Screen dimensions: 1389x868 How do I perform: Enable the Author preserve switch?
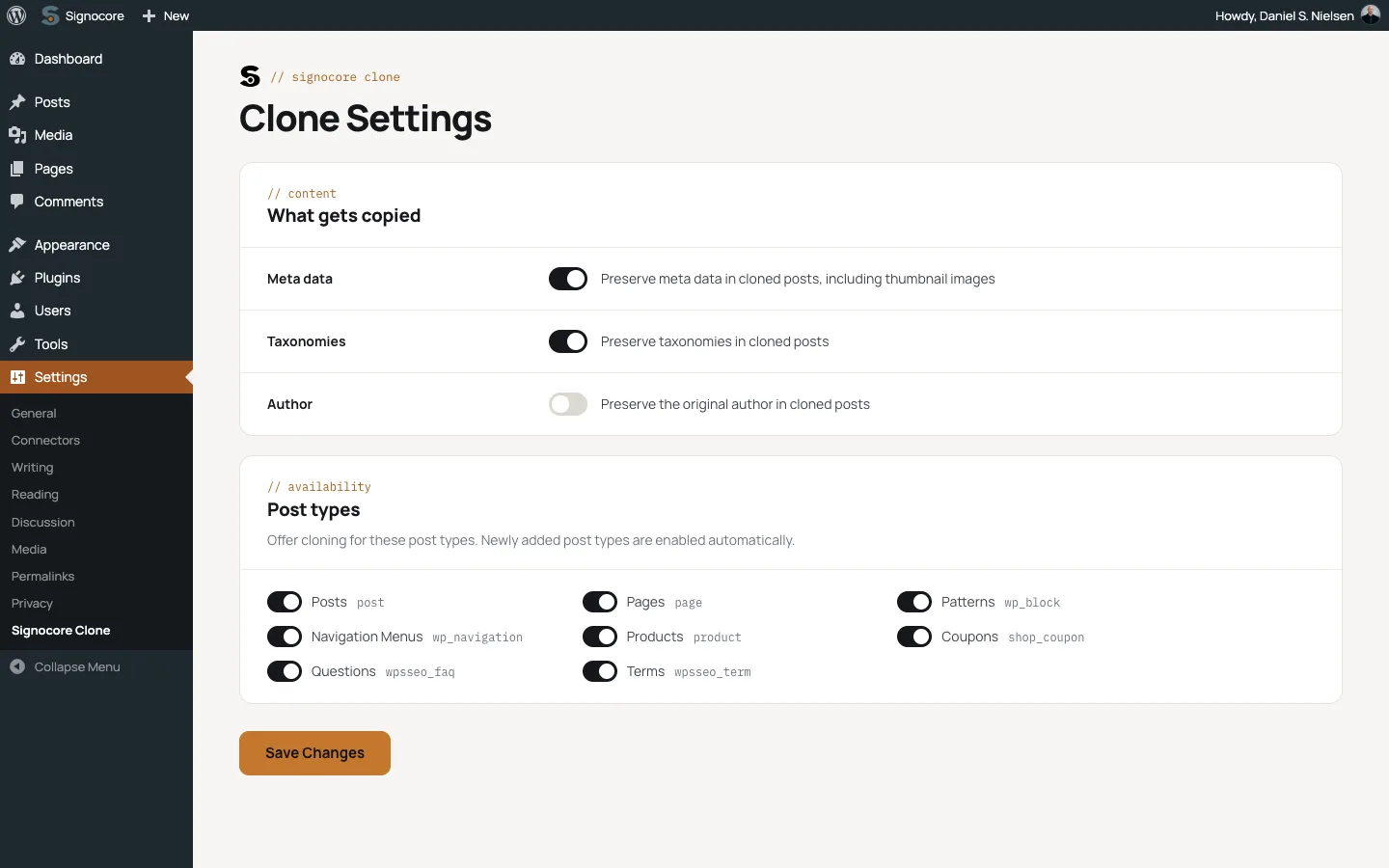[x=568, y=404]
